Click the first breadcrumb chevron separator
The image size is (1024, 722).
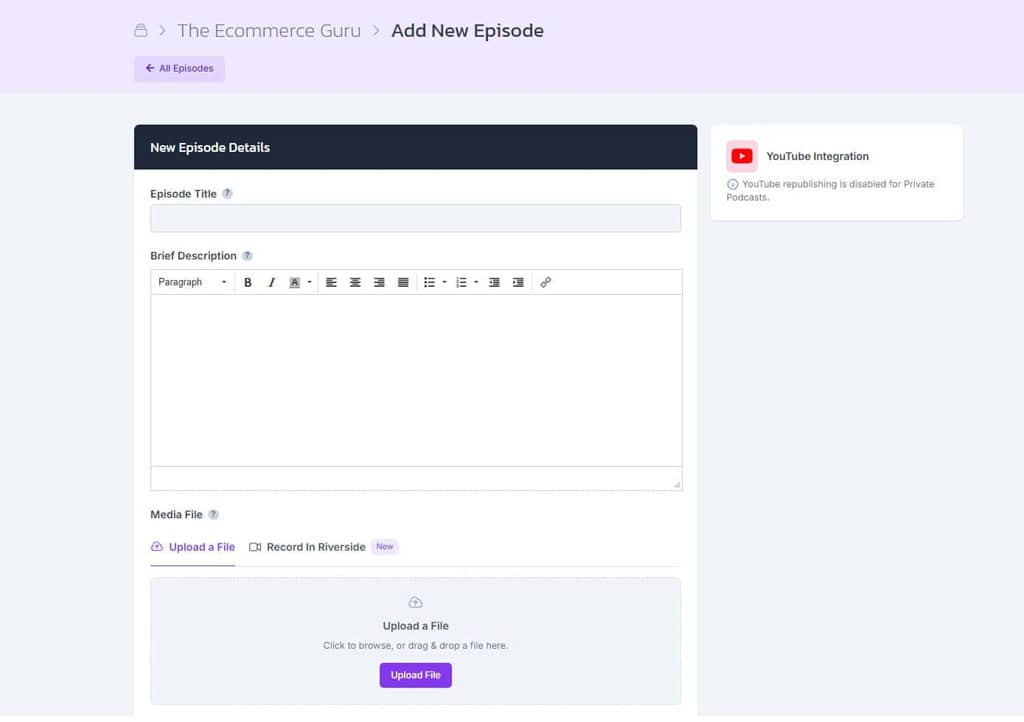point(162,30)
